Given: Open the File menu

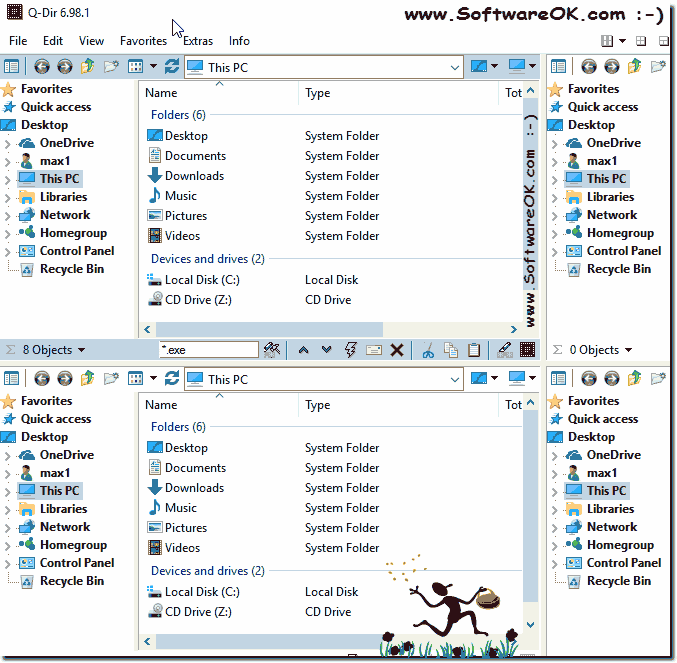Looking at the screenshot, I should pos(18,41).
